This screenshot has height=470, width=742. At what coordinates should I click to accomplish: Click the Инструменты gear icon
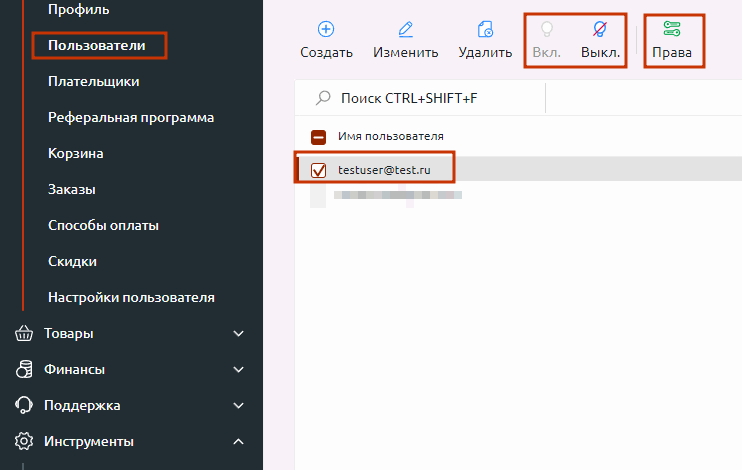point(24,441)
